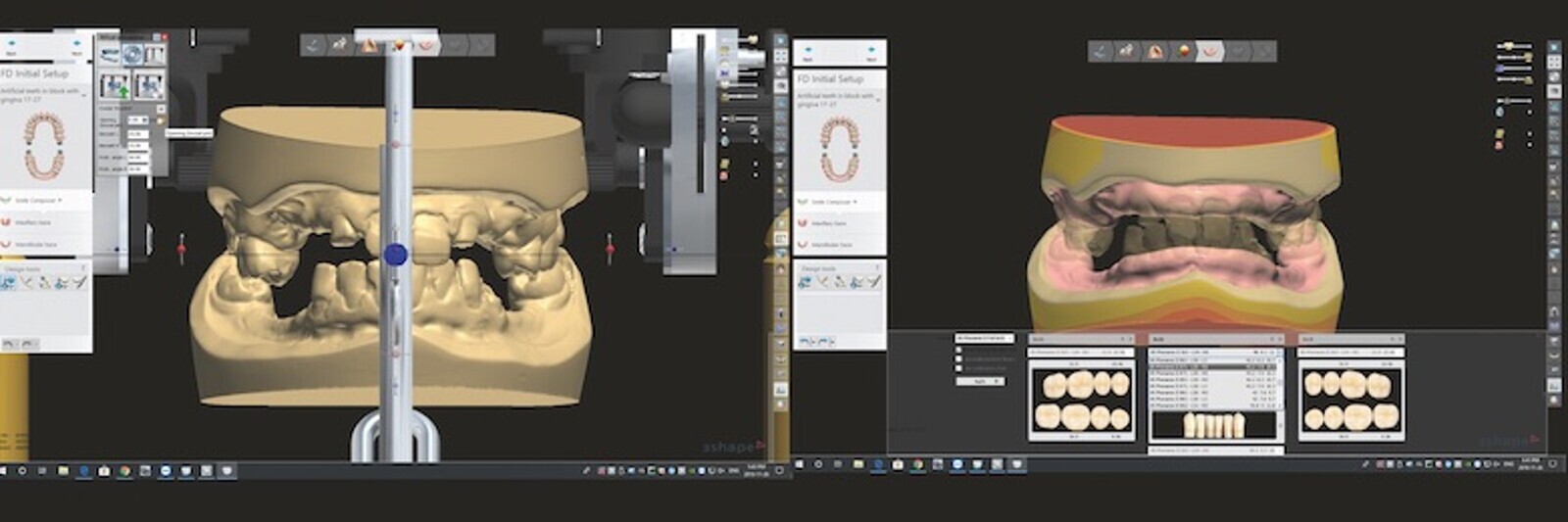Select the left posterior teeth thumbnail

click(1083, 401)
